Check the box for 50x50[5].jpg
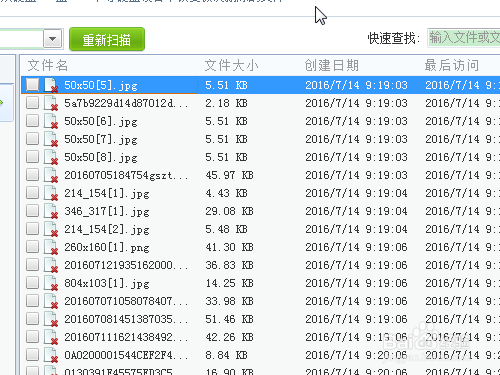Screen dimensions: 500x375 33,85
